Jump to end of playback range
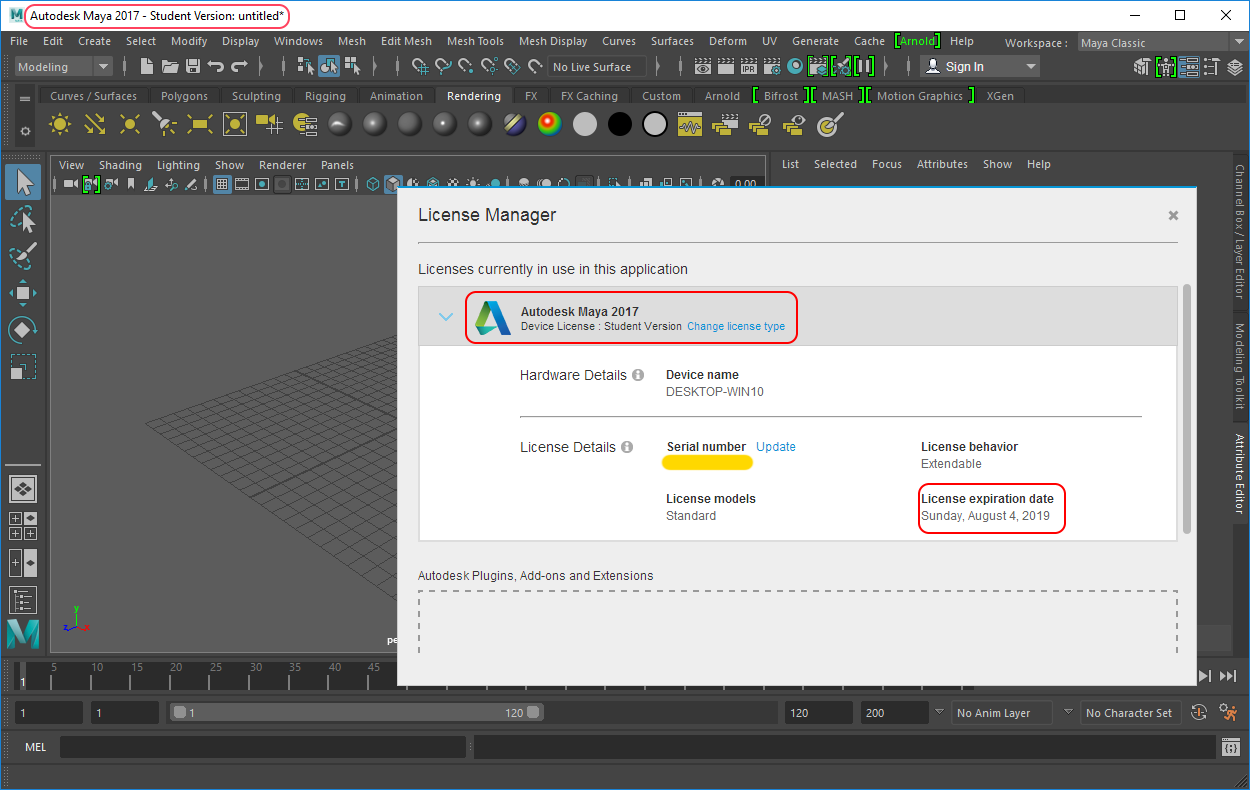Screen dimensions: 1250x790 [x=1228, y=676]
